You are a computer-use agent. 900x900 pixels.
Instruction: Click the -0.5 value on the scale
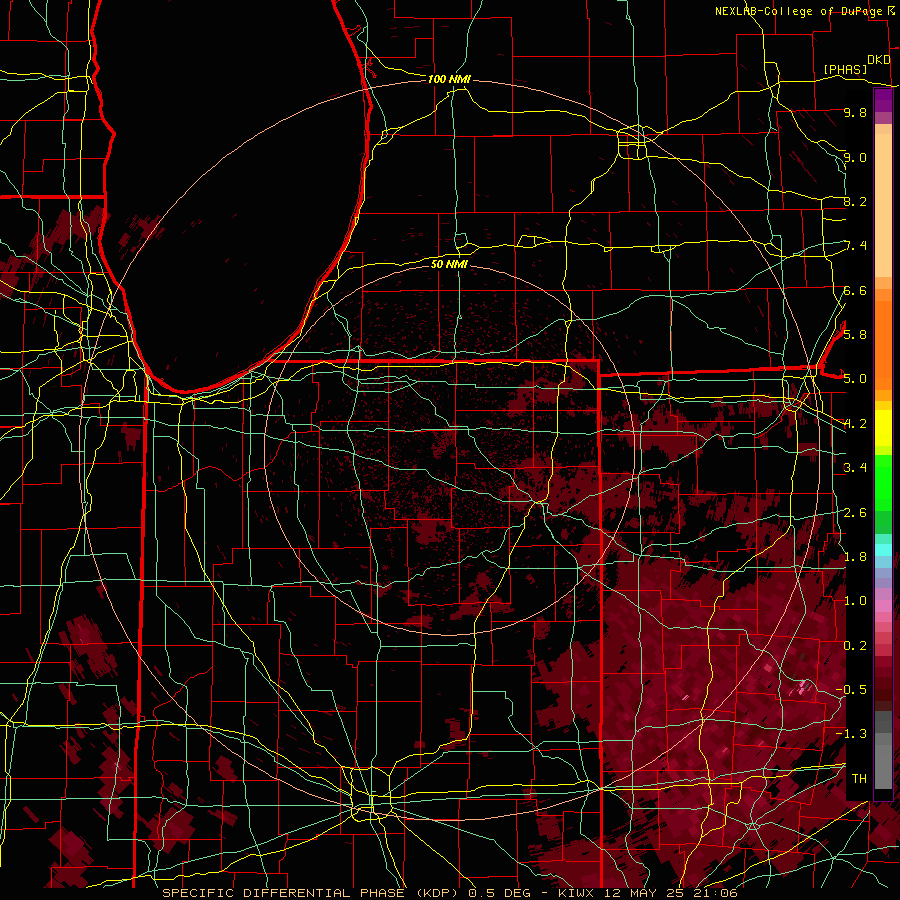(x=851, y=689)
